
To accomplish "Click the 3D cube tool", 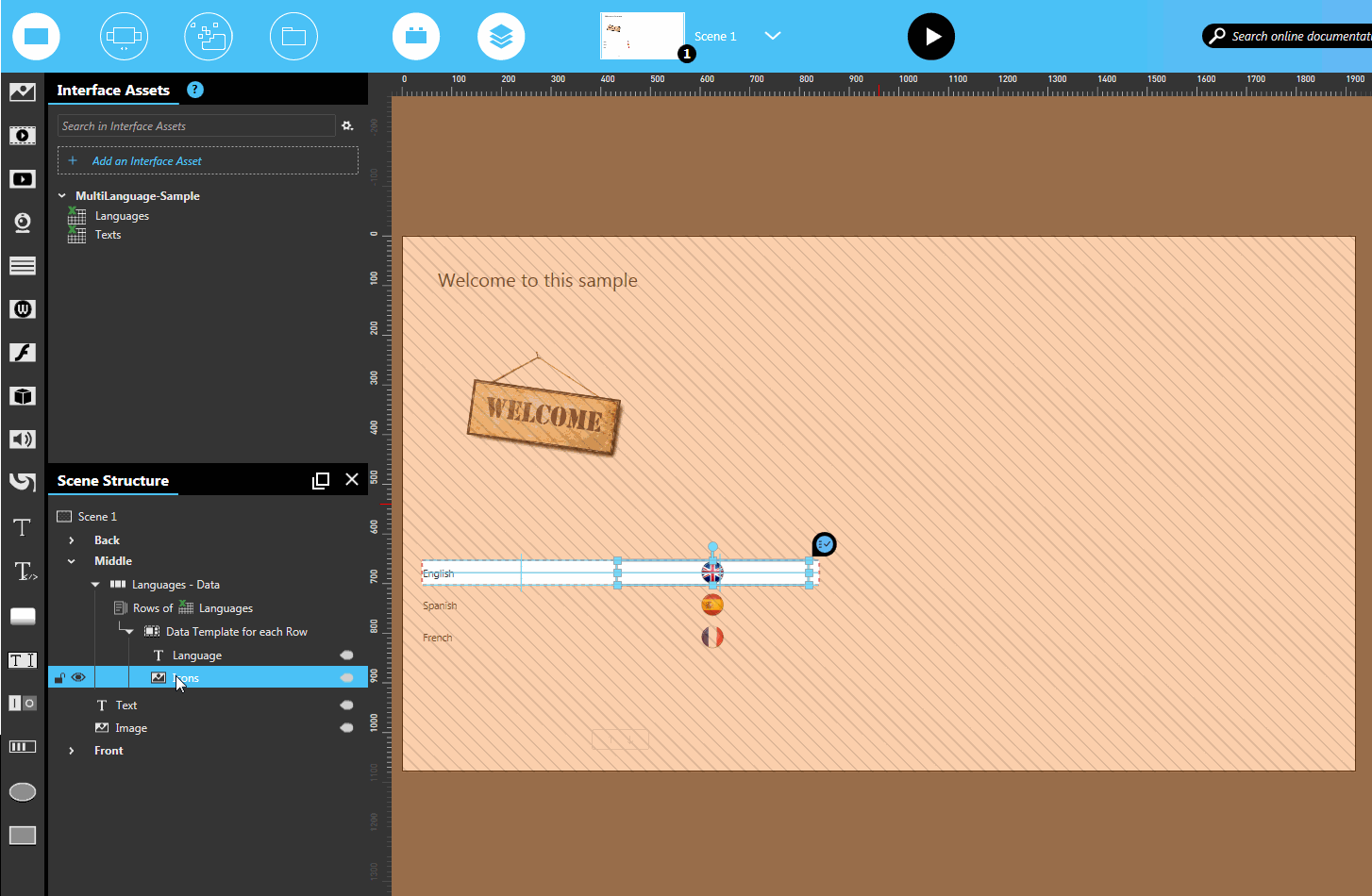I will point(22,395).
